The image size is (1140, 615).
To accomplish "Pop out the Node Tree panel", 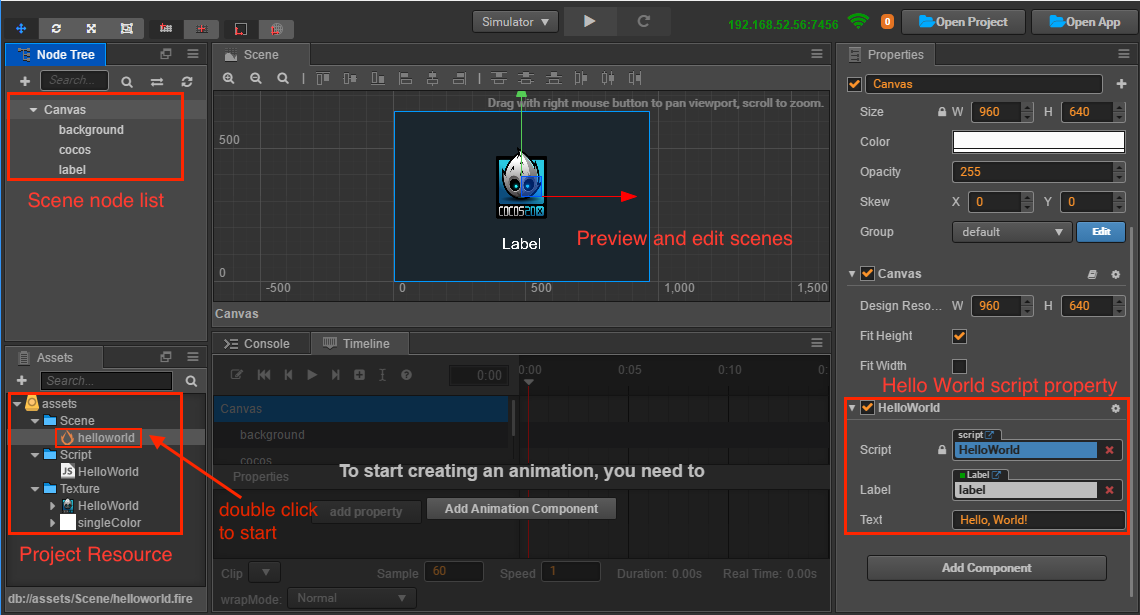I will [166, 54].
